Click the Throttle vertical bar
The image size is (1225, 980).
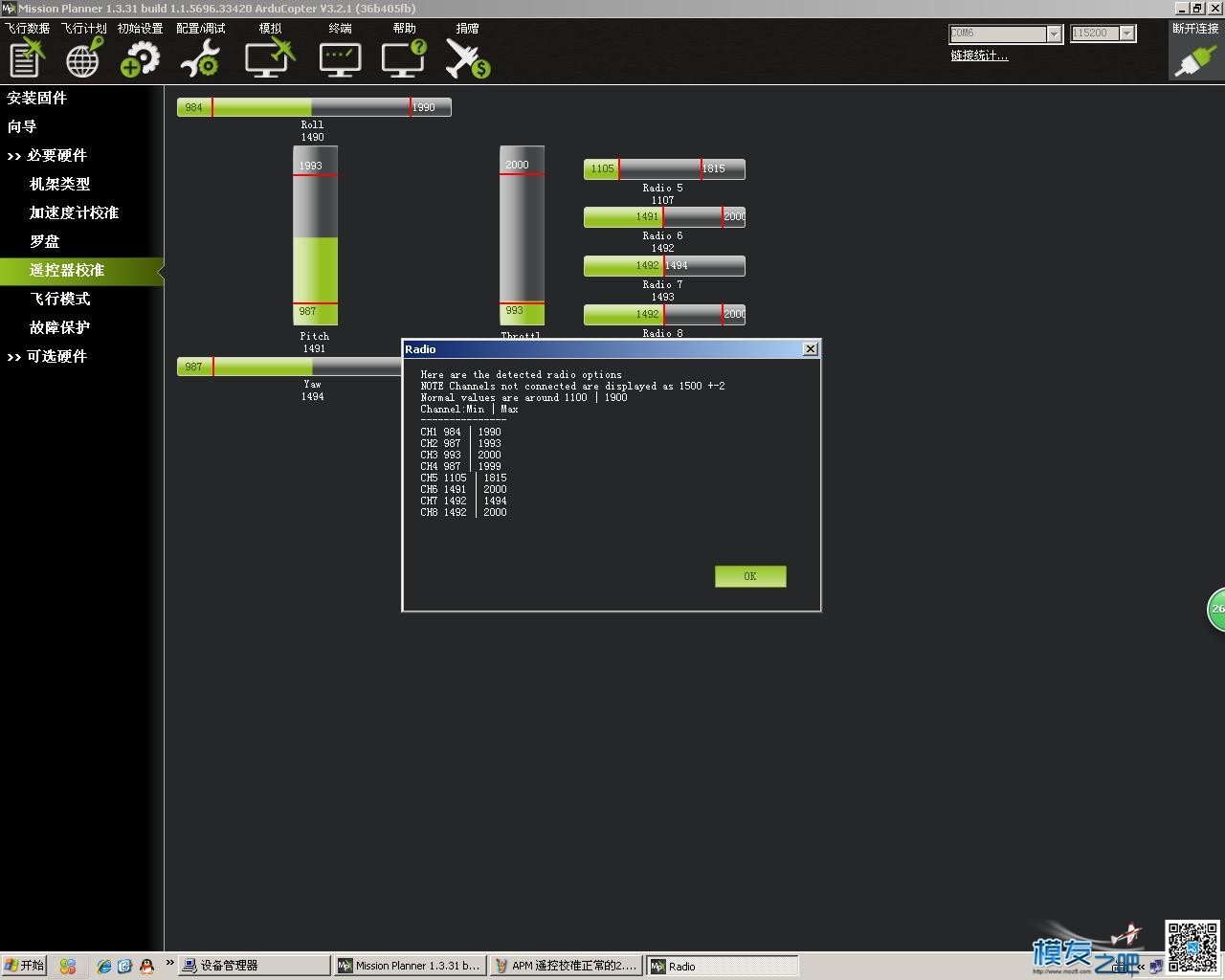[x=522, y=235]
